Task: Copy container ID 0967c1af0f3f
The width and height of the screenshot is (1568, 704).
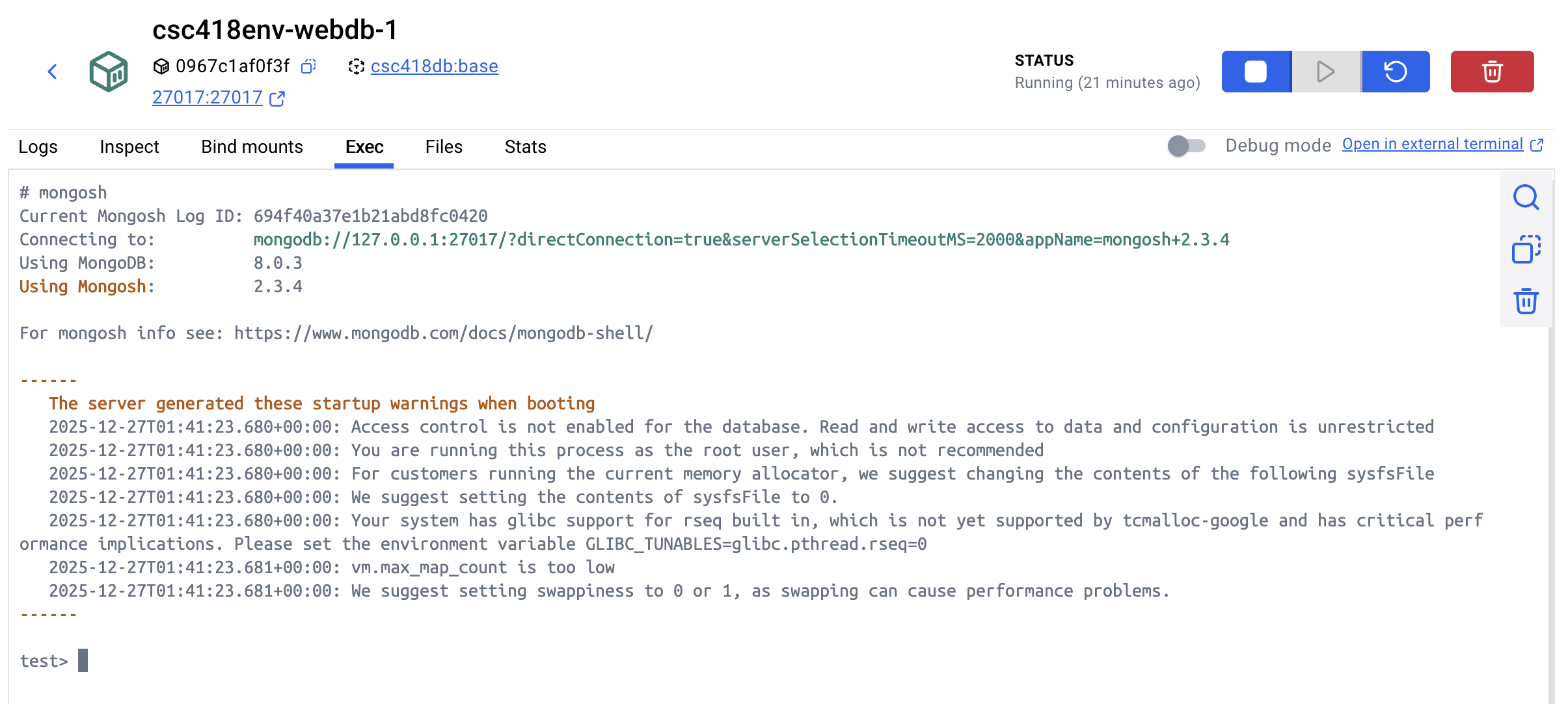Action: (x=308, y=66)
